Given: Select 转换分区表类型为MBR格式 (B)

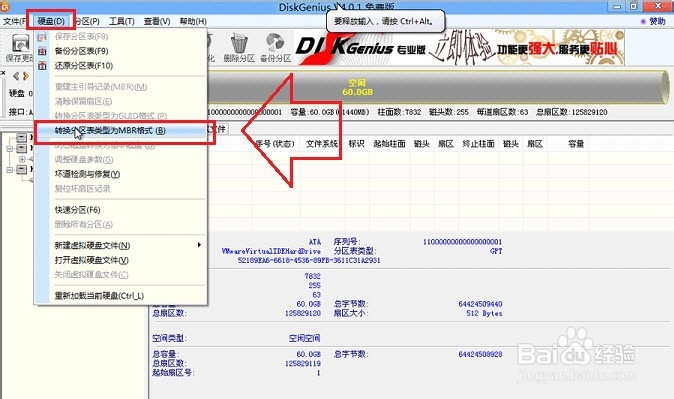Looking at the screenshot, I should pos(110,130).
